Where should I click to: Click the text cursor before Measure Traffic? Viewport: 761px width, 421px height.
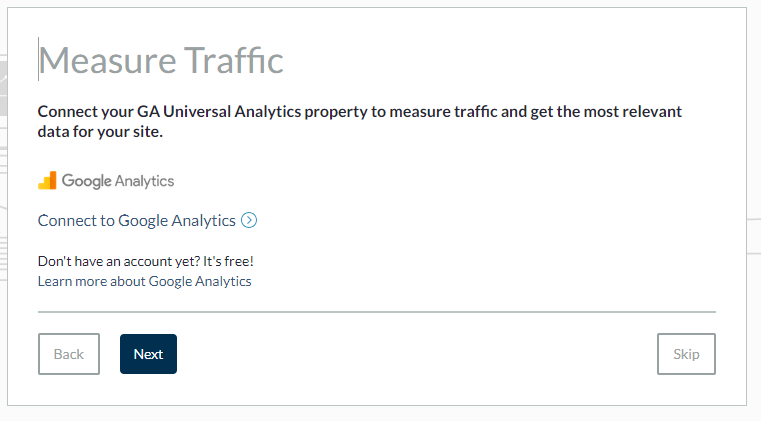coord(38,59)
